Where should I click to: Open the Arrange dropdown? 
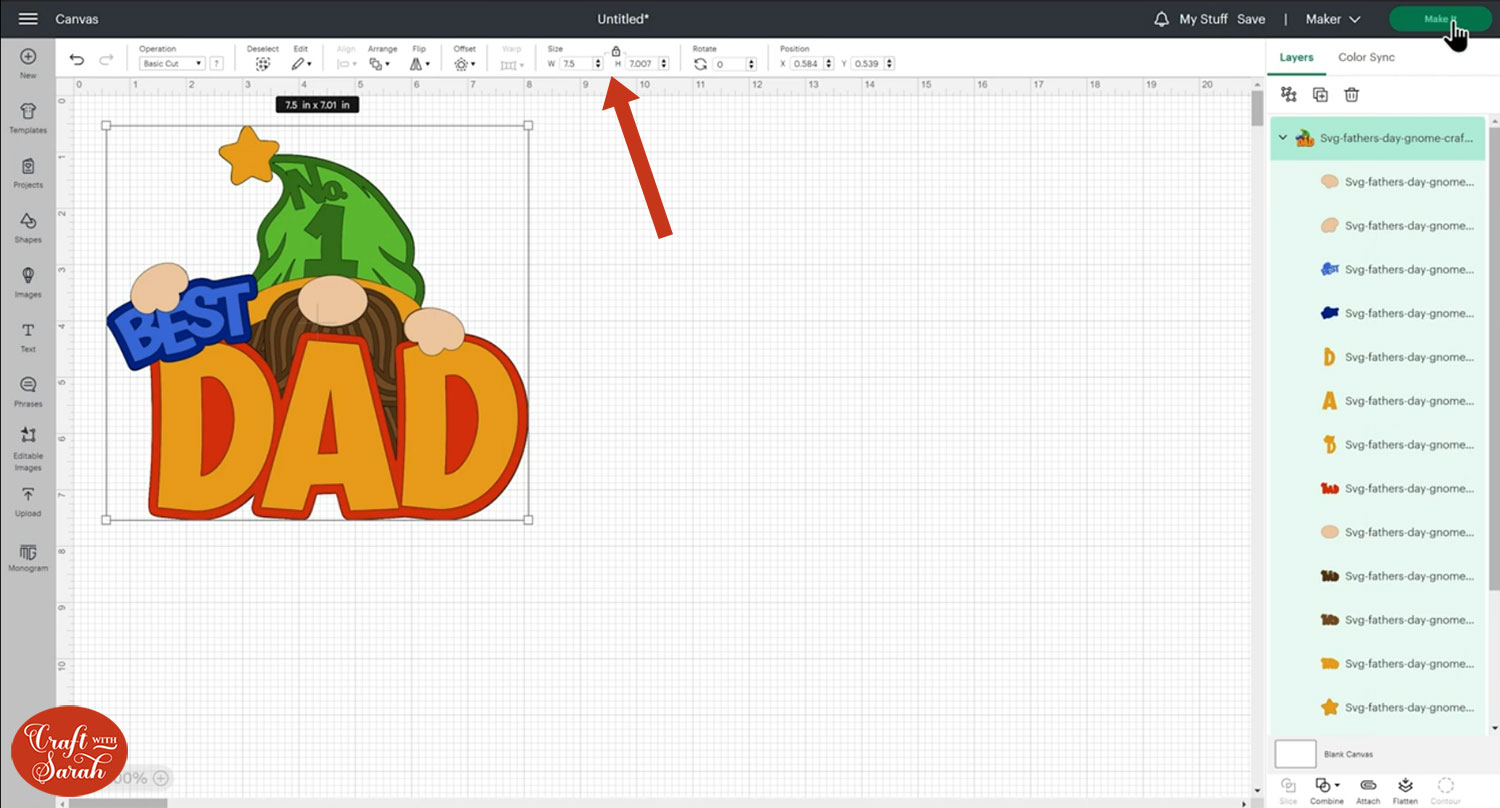pos(379,64)
